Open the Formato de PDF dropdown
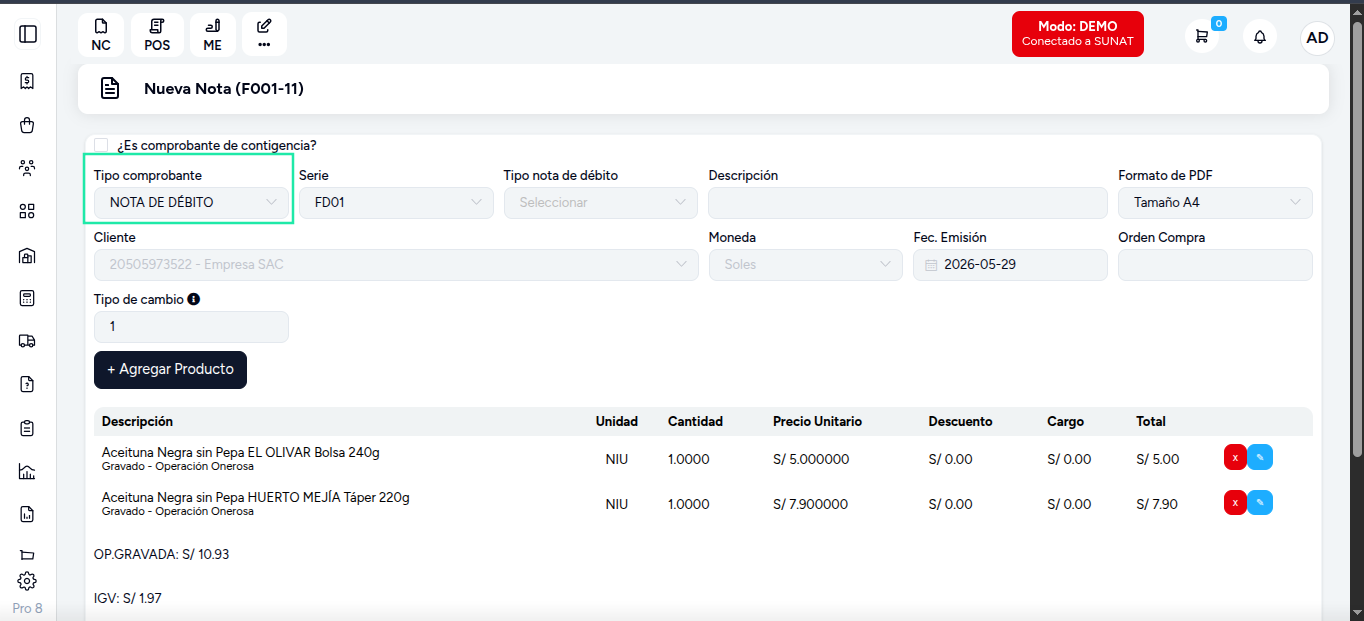This screenshot has width=1364, height=621. [1215, 202]
